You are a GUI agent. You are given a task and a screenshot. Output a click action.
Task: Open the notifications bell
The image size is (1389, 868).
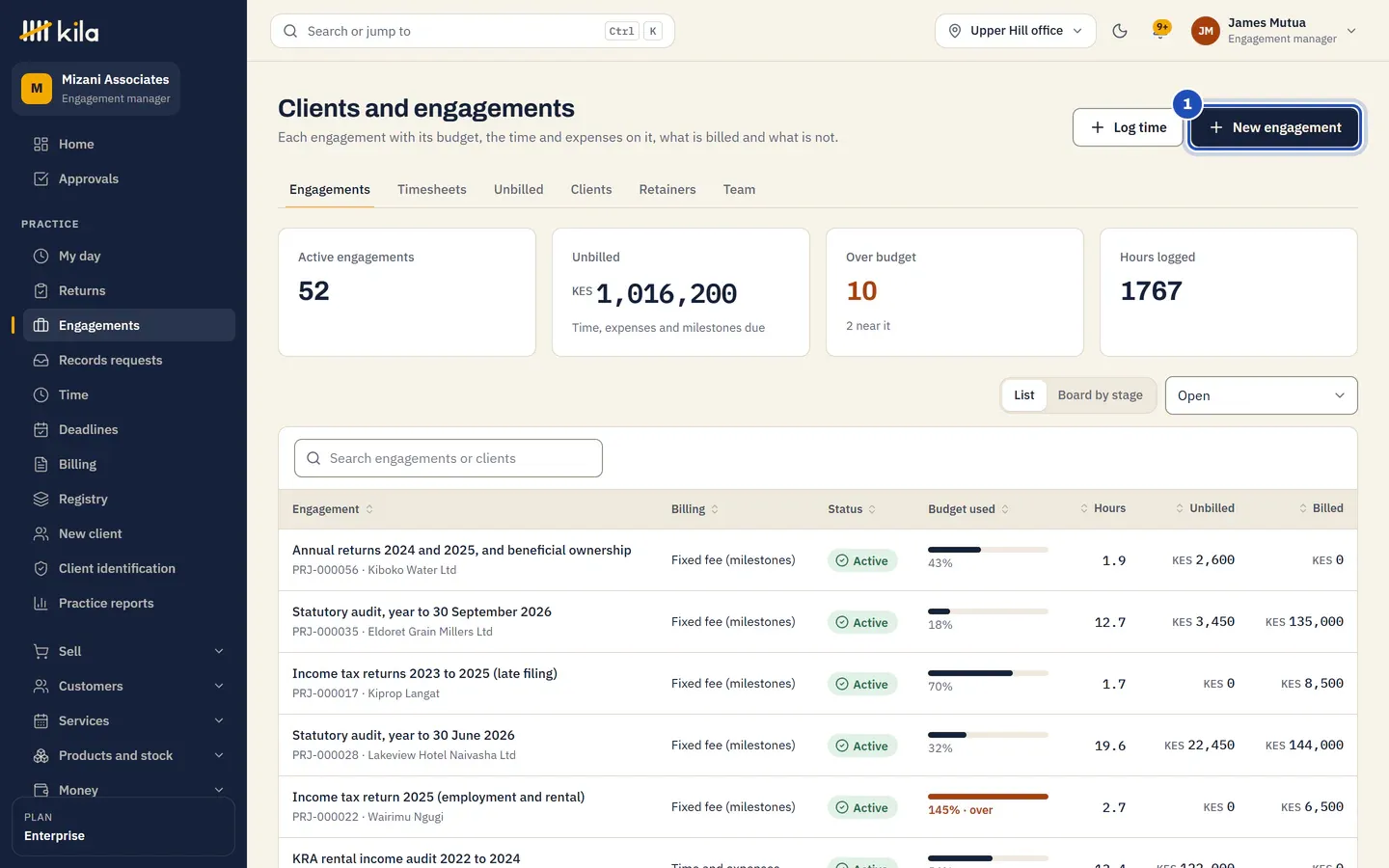click(x=1160, y=31)
